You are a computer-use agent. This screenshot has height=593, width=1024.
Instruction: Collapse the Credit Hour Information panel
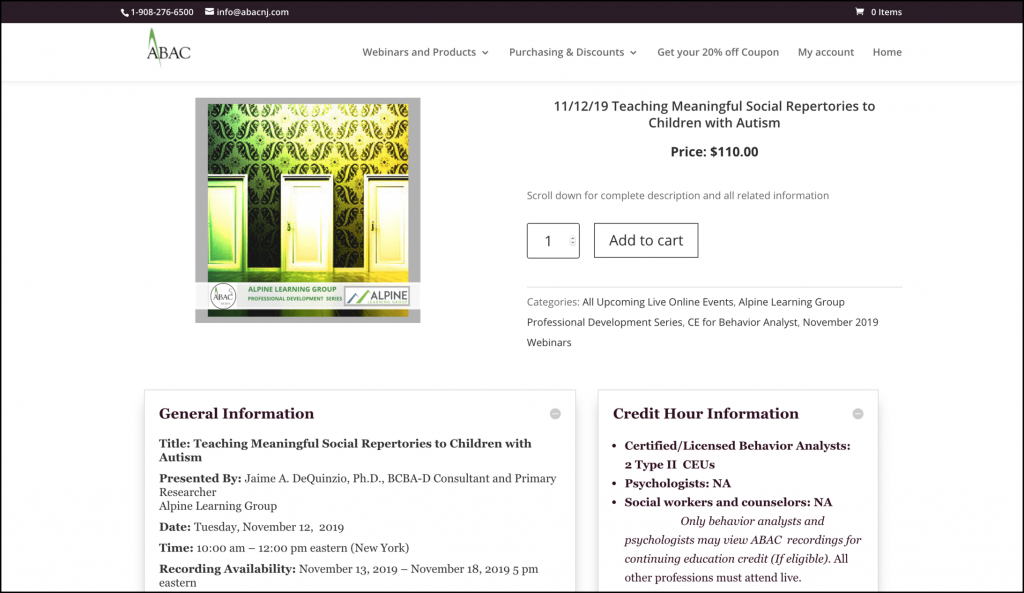[x=857, y=414]
